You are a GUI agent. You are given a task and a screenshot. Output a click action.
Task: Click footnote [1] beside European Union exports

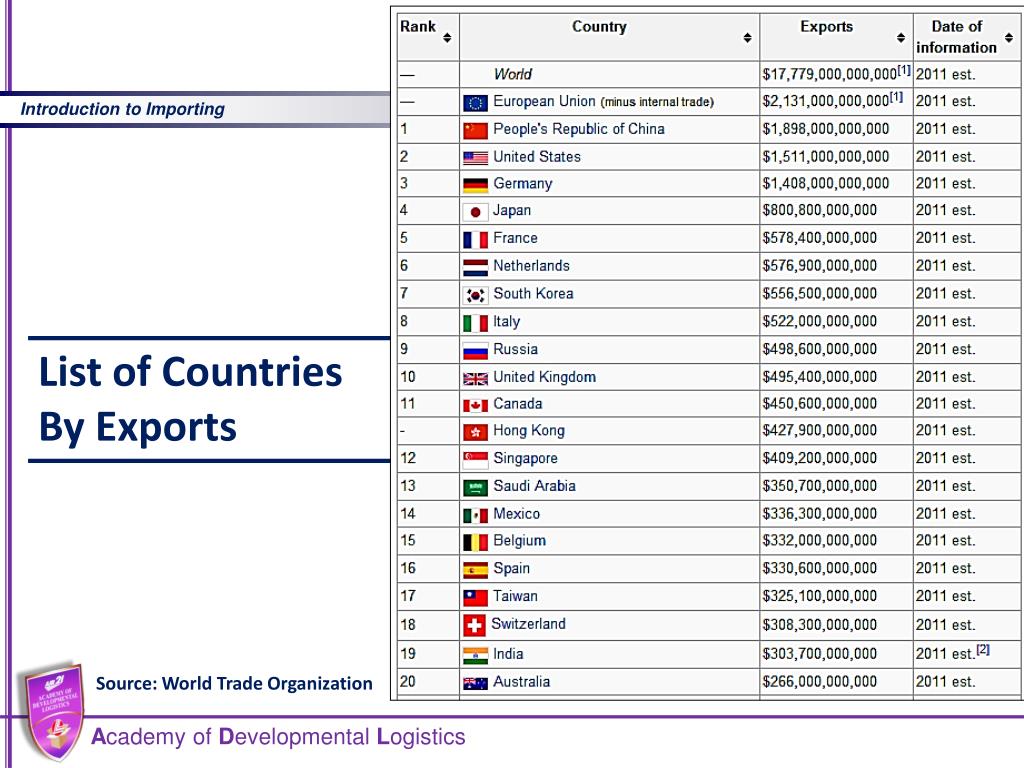point(896,97)
